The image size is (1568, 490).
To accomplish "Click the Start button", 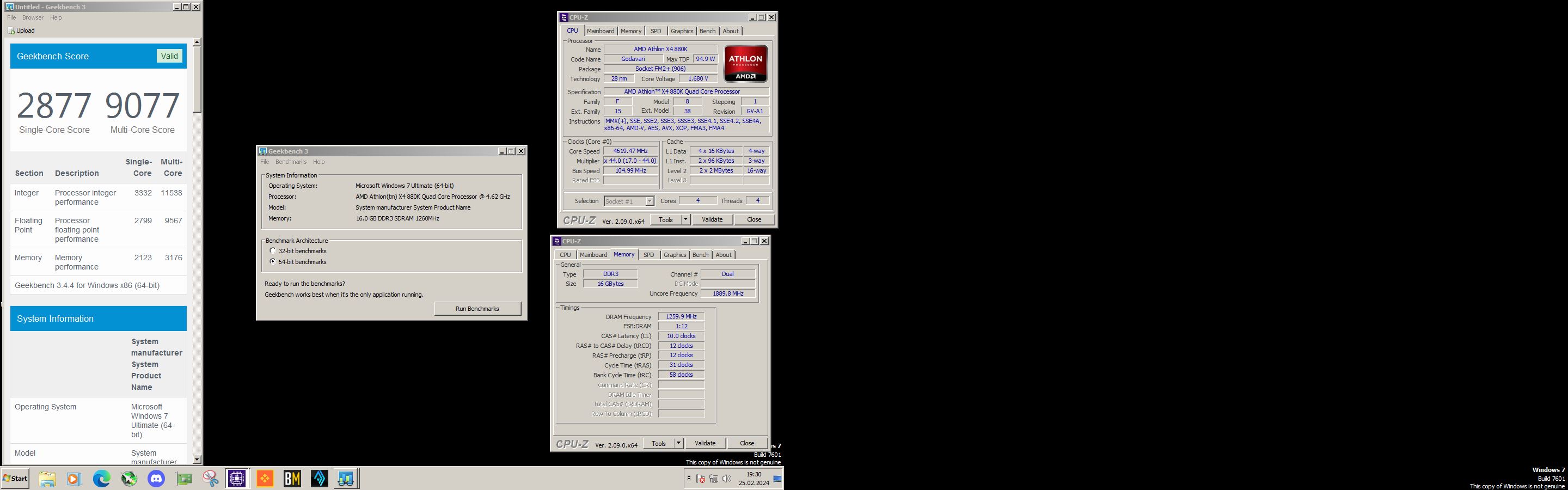I will [15, 479].
